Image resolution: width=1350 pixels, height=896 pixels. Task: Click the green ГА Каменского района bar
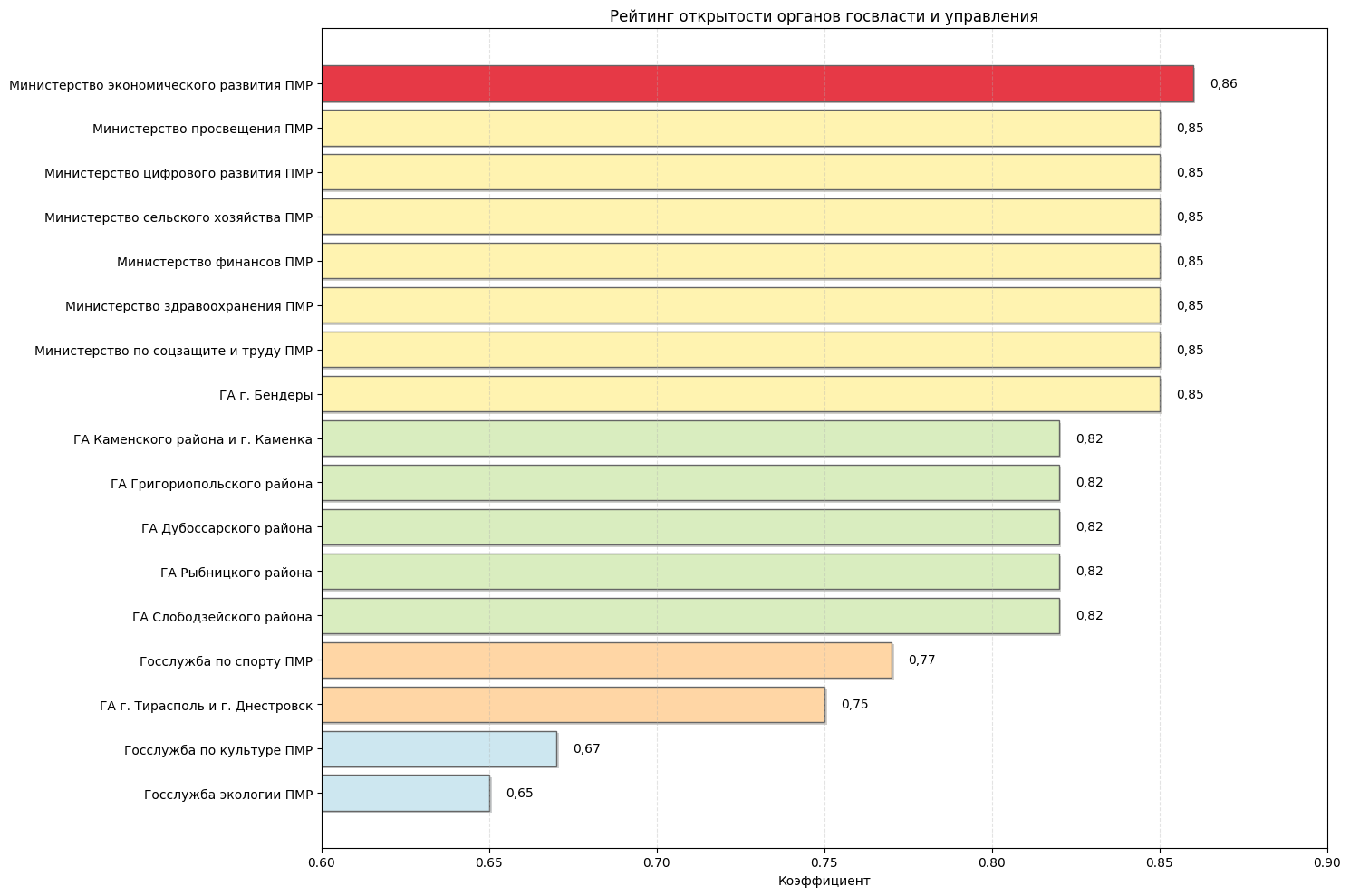tap(690, 439)
